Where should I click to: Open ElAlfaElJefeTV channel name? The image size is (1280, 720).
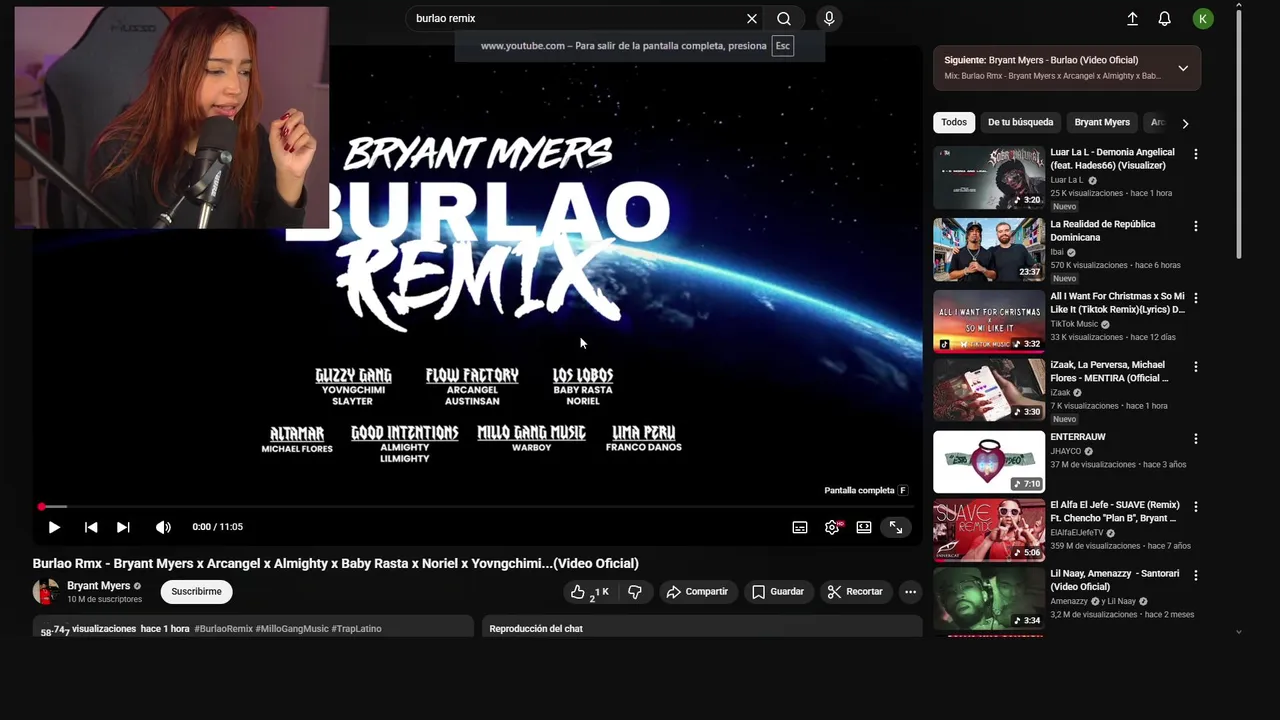(x=1077, y=533)
